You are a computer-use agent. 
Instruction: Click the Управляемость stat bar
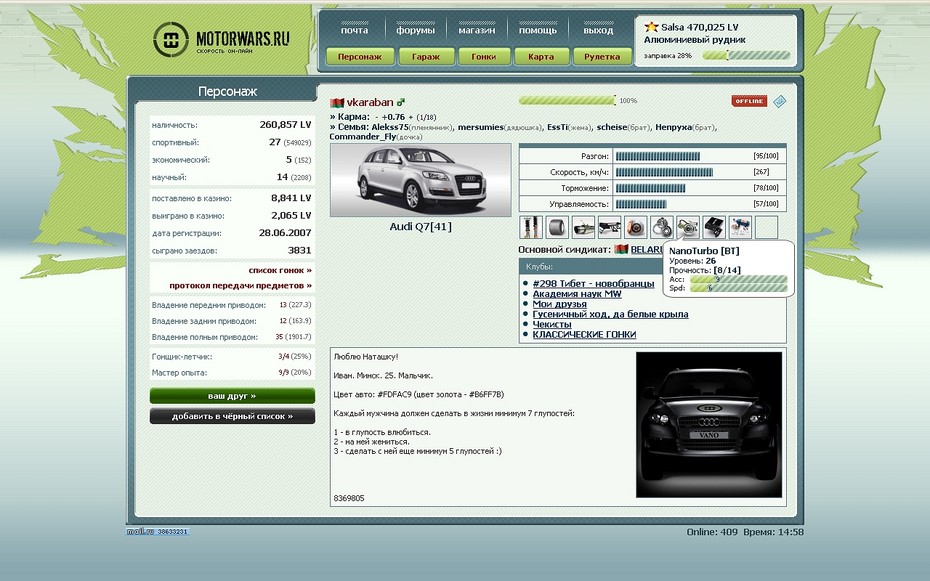pos(641,204)
